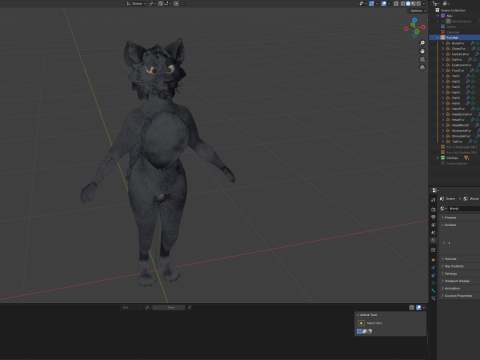Toggle viewport overlays display
Image resolution: width=480 pixels, height=360 pixels.
pos(384,3)
